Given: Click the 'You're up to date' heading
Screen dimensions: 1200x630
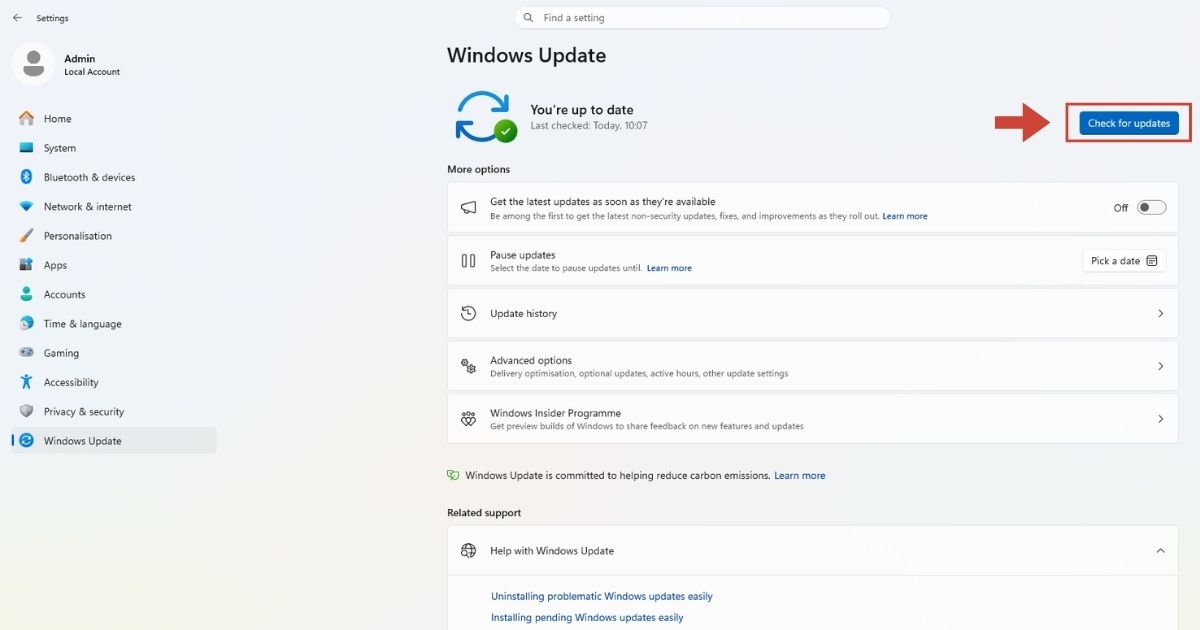Looking at the screenshot, I should [582, 110].
